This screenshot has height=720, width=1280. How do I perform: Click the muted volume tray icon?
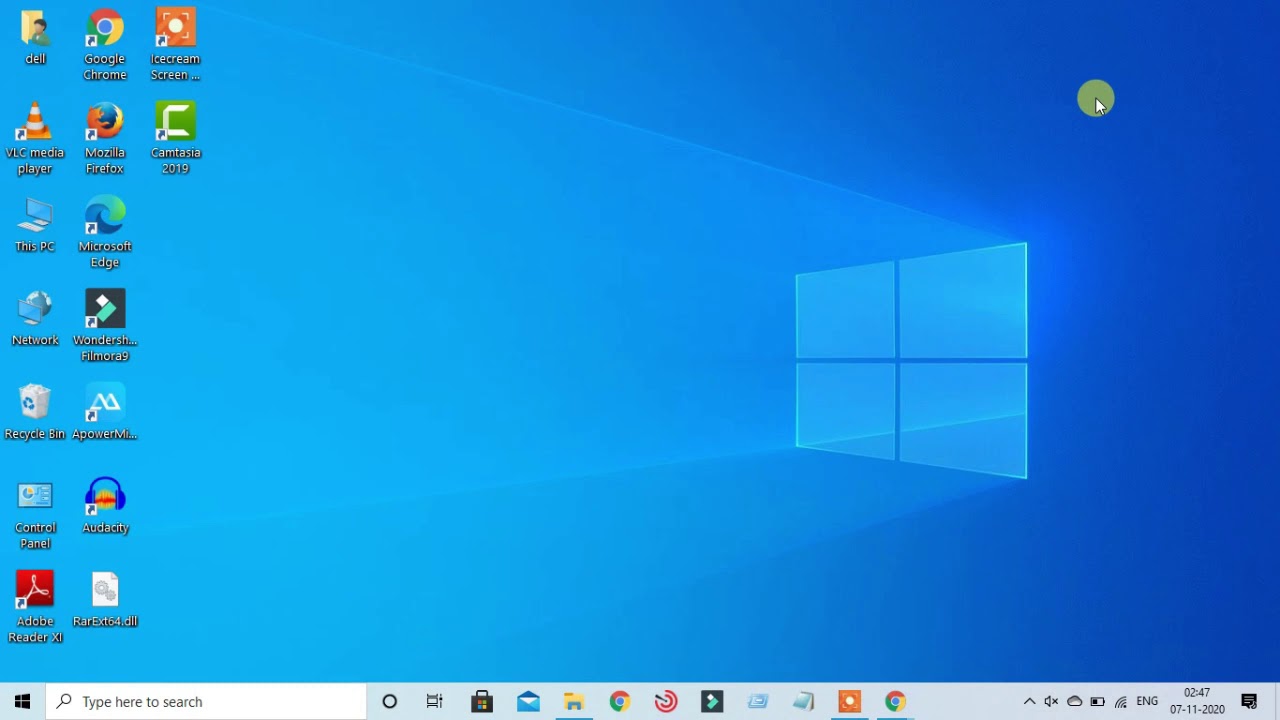pyautogui.click(x=1051, y=701)
